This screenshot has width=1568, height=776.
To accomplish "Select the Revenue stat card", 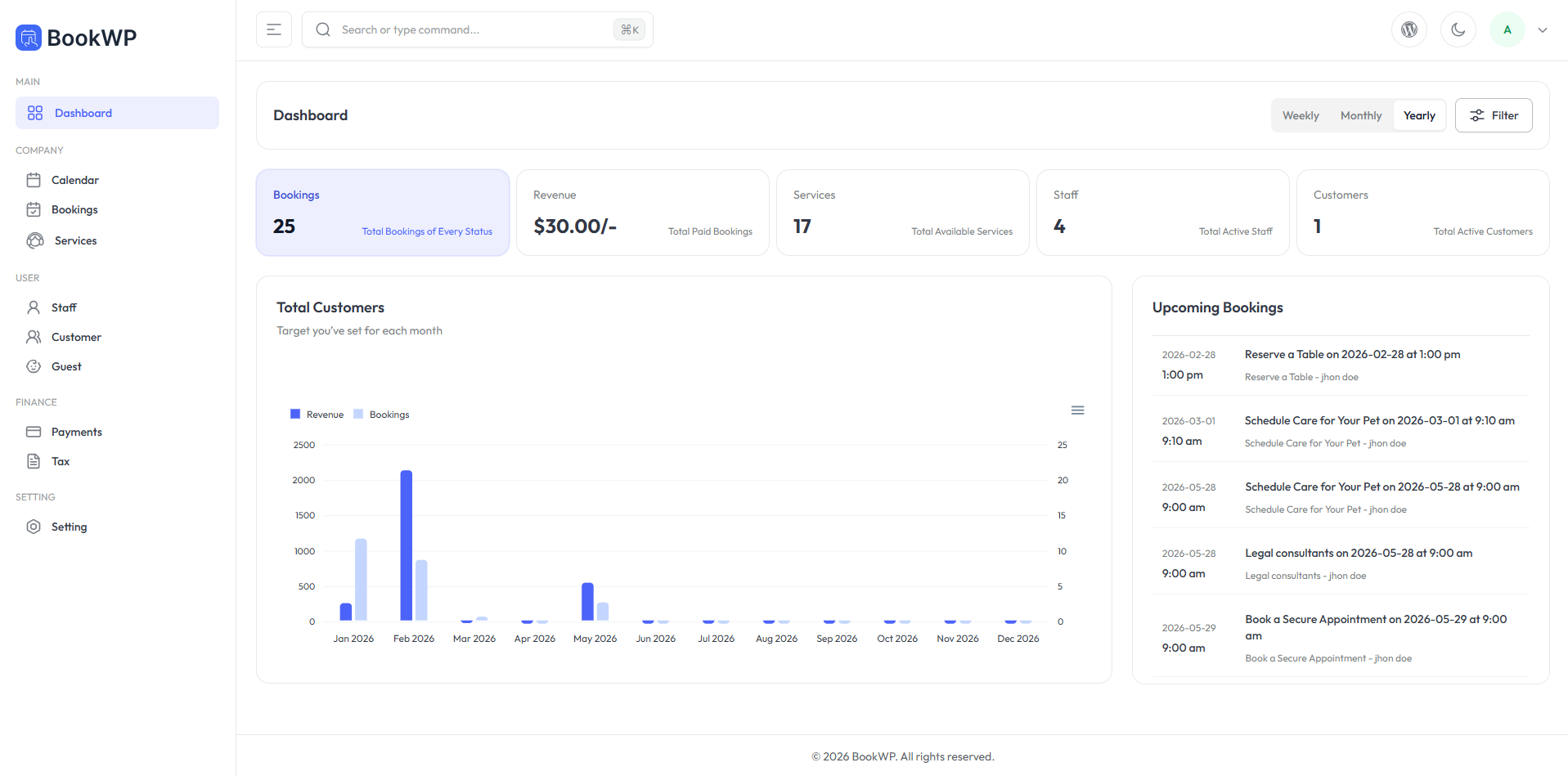I will [643, 213].
